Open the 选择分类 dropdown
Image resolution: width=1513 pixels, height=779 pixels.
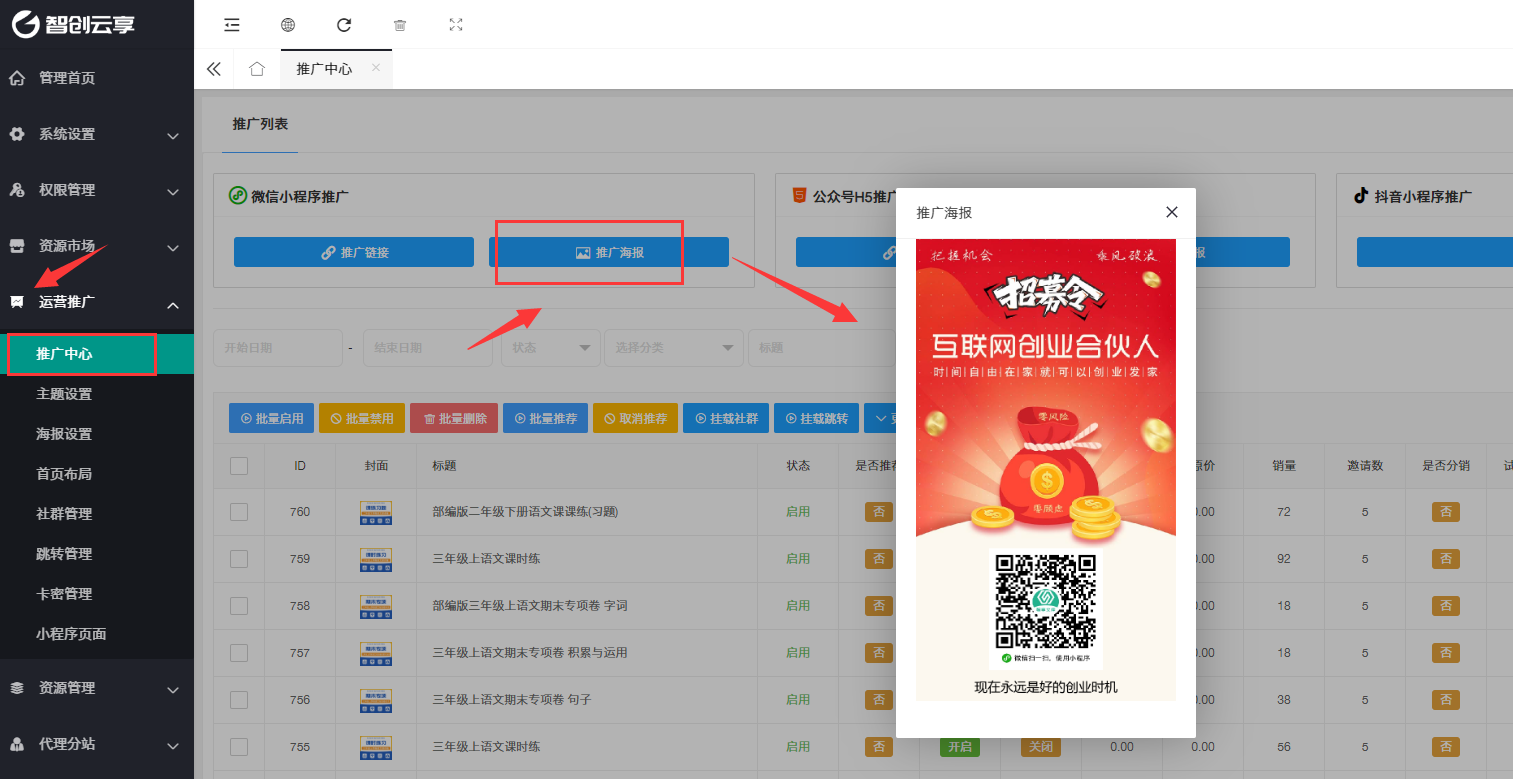pos(674,348)
